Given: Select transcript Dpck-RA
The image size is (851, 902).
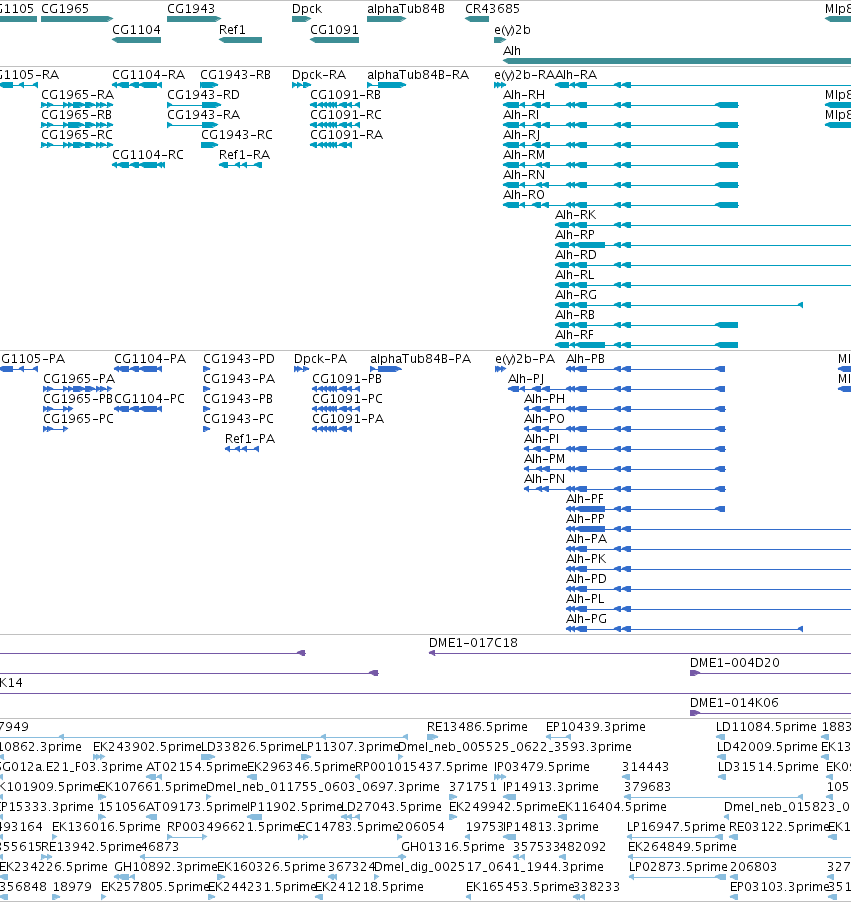Looking at the screenshot, I should 302,85.
